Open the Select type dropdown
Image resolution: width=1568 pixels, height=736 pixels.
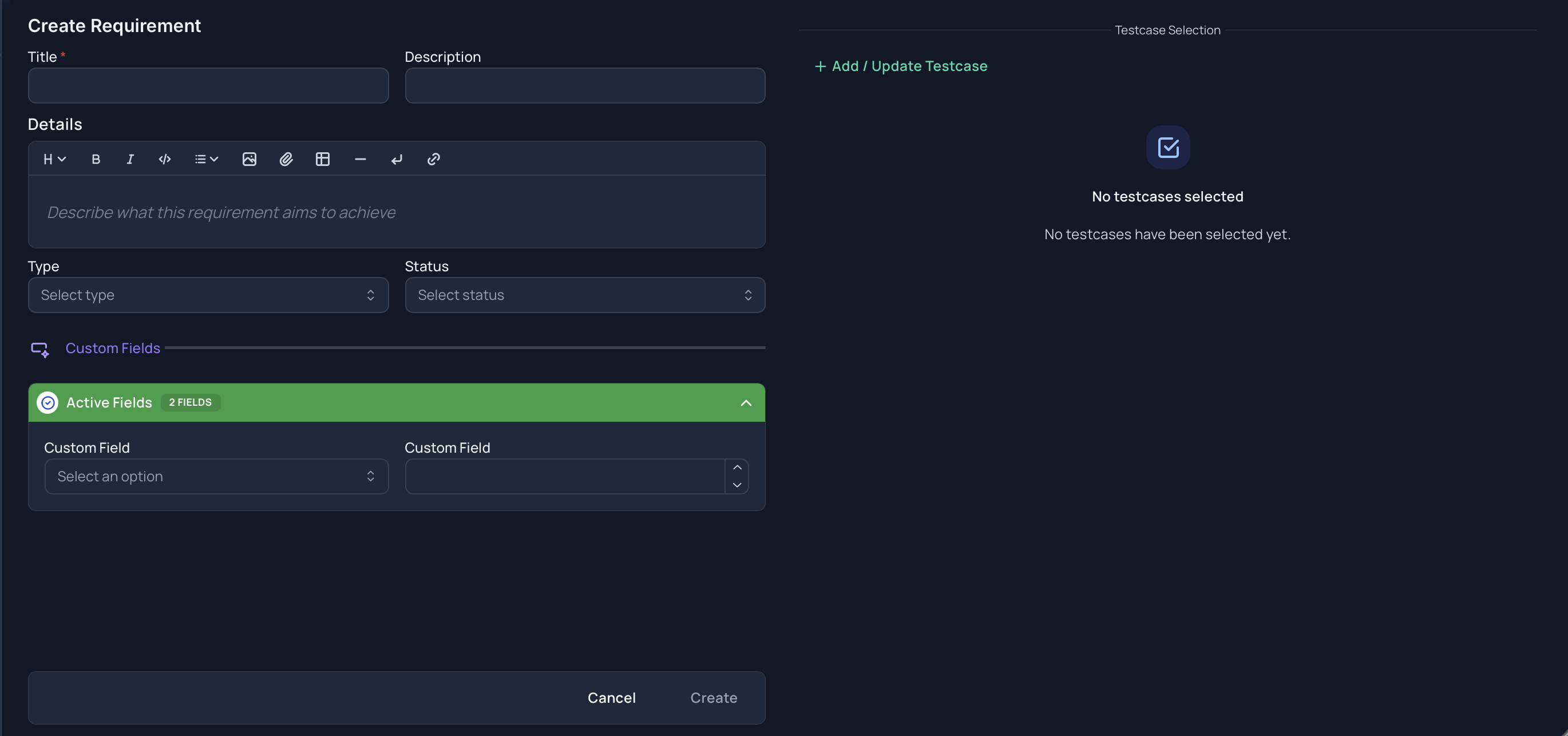pos(208,295)
